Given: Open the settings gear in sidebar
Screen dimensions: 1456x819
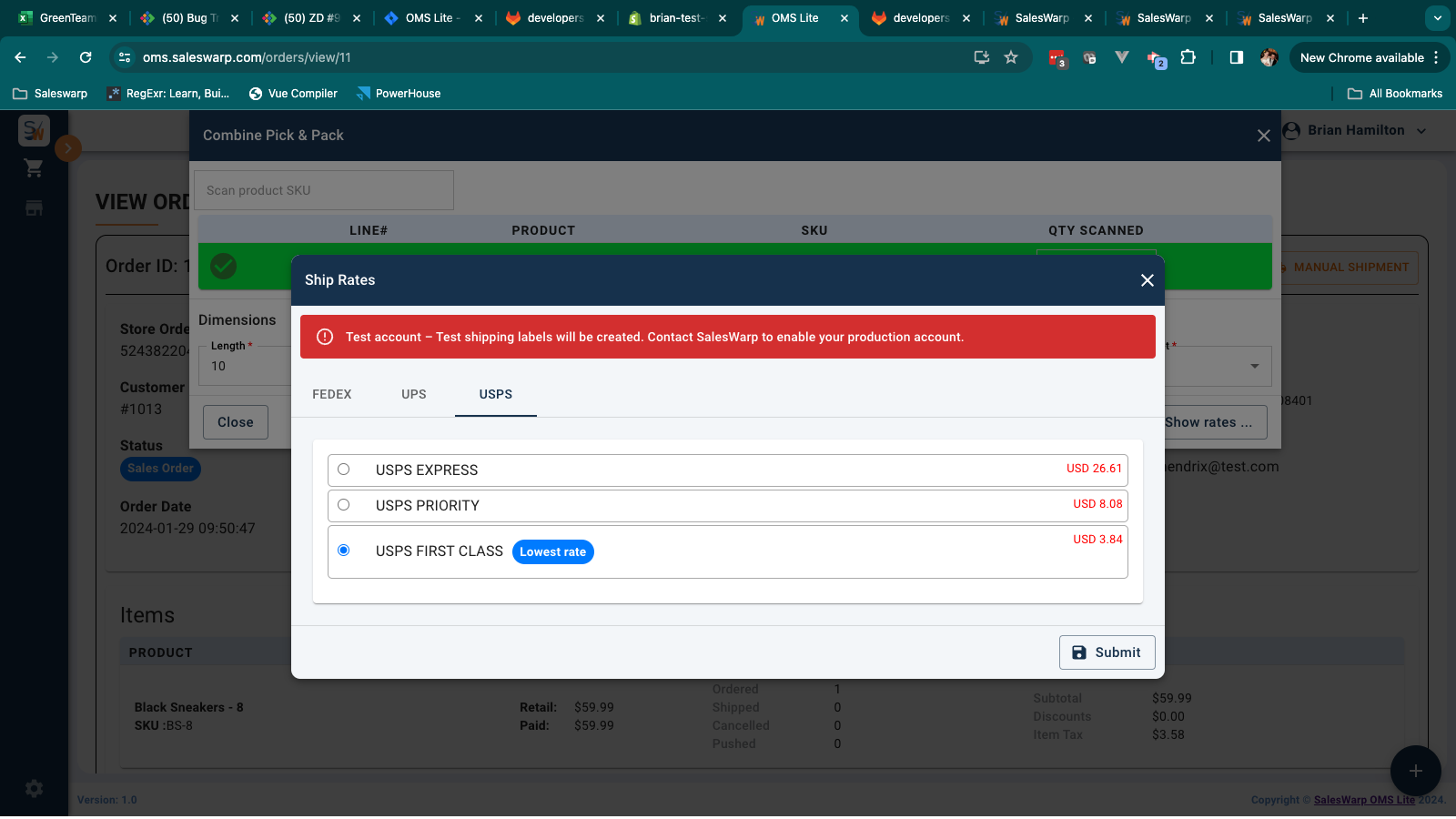Looking at the screenshot, I should pos(34,789).
